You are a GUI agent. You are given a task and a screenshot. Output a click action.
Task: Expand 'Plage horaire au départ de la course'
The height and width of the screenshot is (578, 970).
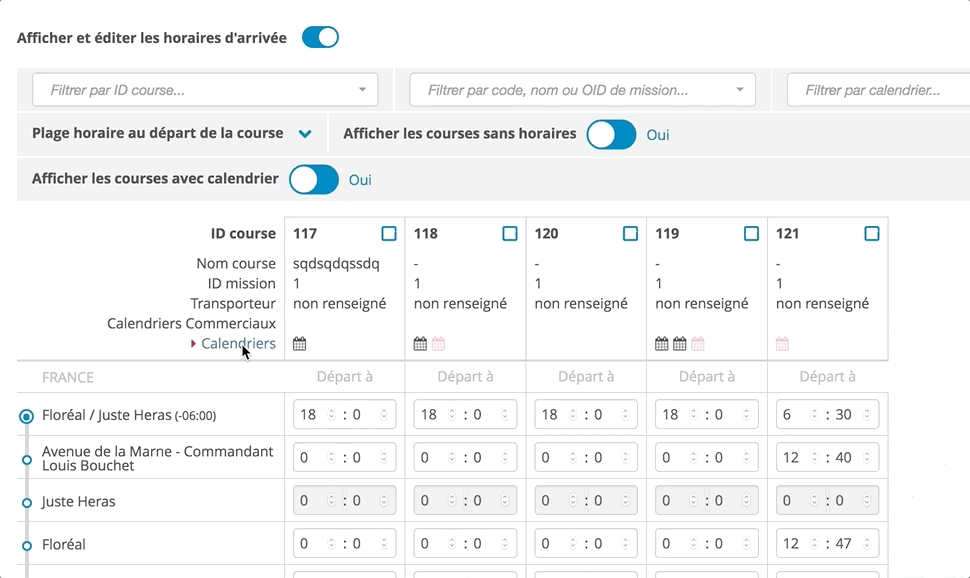click(x=306, y=134)
